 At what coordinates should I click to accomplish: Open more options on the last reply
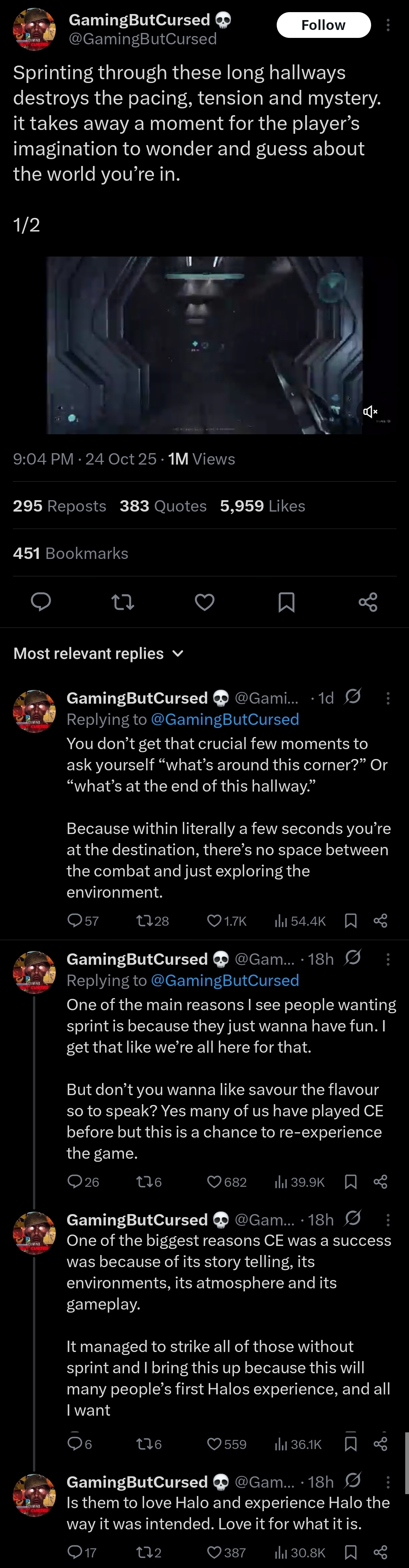388,1482
